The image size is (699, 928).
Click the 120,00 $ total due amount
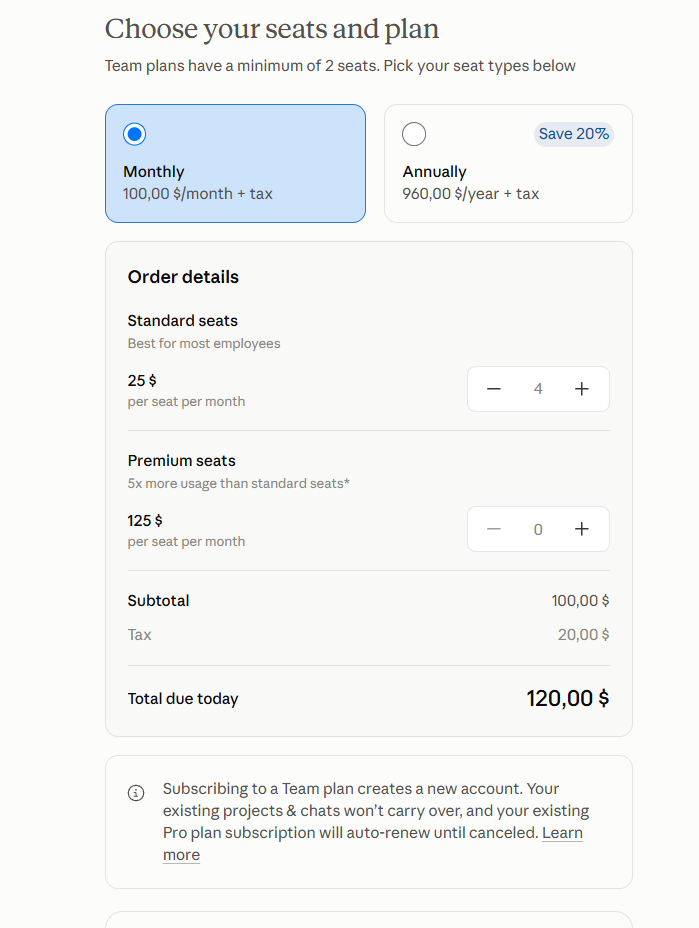coord(568,698)
